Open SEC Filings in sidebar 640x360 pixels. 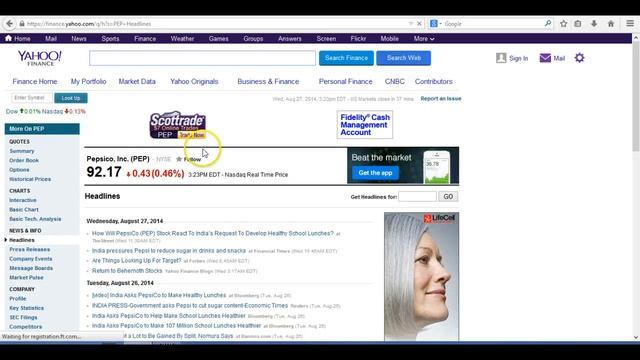23,318
